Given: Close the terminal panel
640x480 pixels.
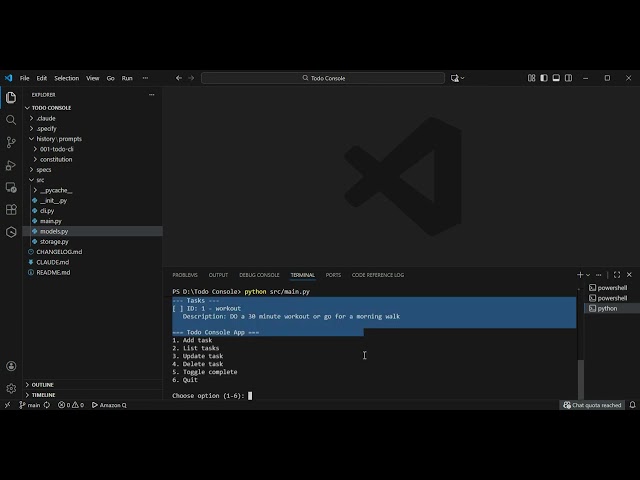Looking at the screenshot, I should click(x=629, y=275).
